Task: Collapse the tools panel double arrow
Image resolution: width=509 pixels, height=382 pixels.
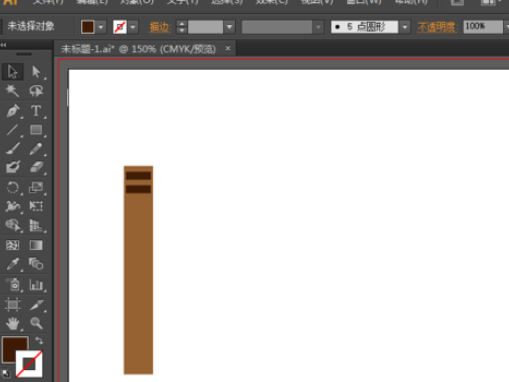Action: tap(3, 45)
